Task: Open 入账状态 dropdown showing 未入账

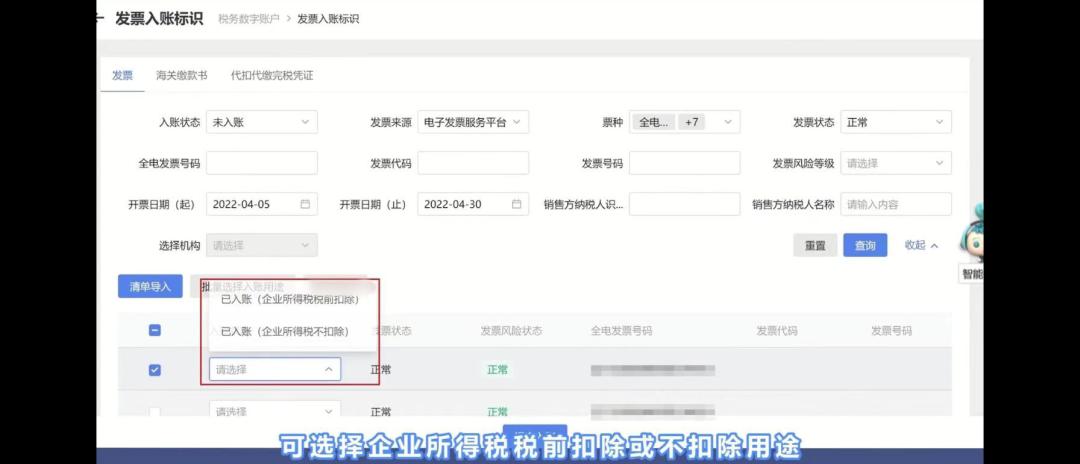Action: click(262, 122)
